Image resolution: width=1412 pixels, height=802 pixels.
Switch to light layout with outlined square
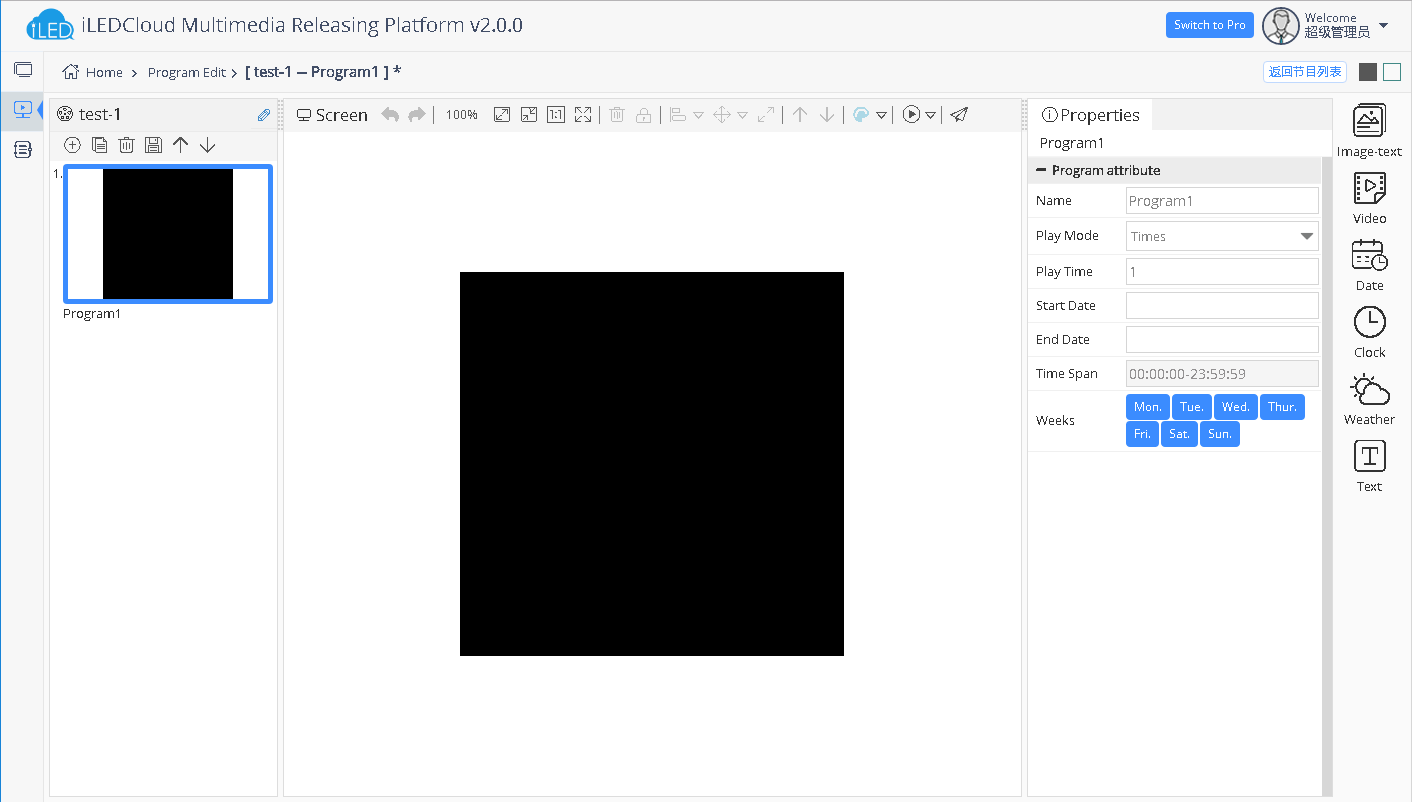1392,72
